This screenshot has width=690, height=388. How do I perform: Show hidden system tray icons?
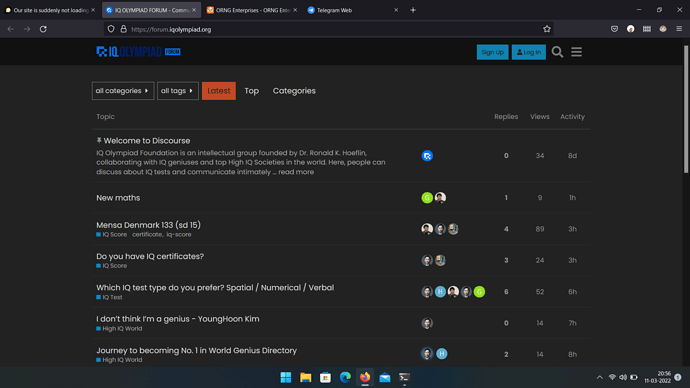tap(599, 377)
